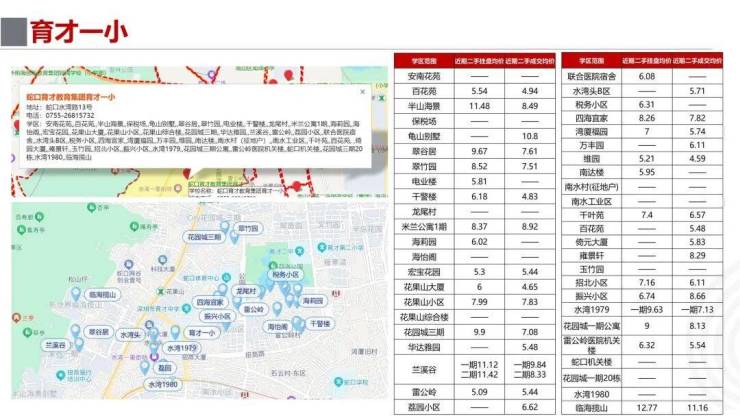Click the 花园城三期 label on the map
The width and height of the screenshot is (740, 416).
(204, 237)
